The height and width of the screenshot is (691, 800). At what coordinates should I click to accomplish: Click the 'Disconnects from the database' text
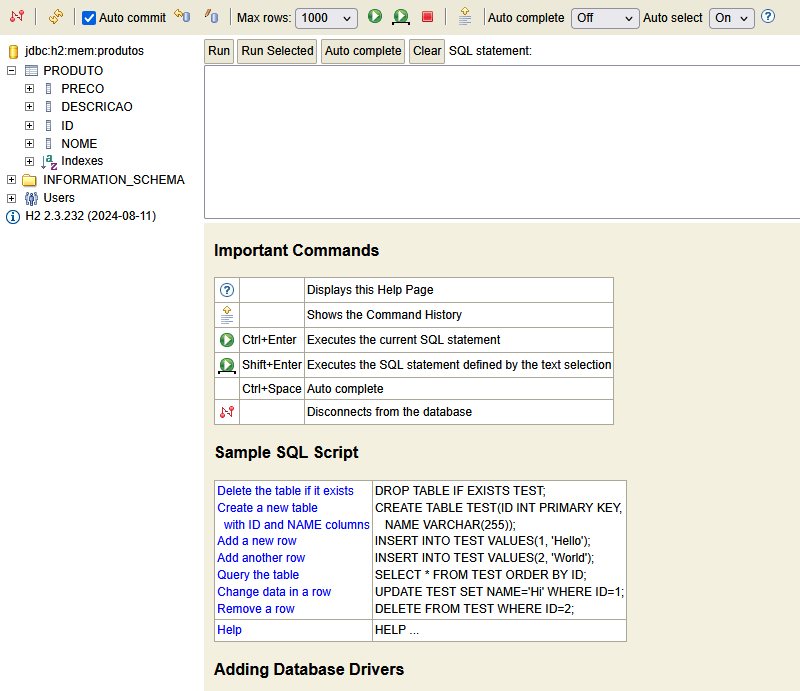pos(389,412)
